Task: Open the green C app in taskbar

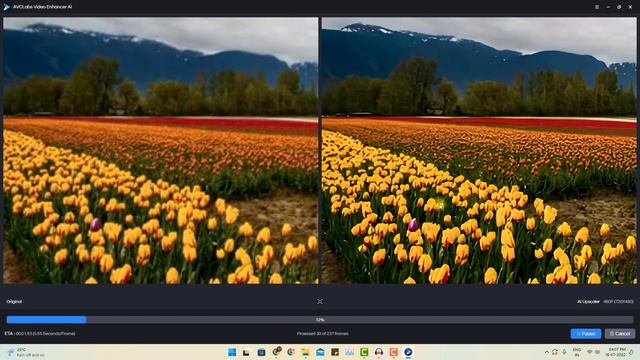Action: (364, 352)
